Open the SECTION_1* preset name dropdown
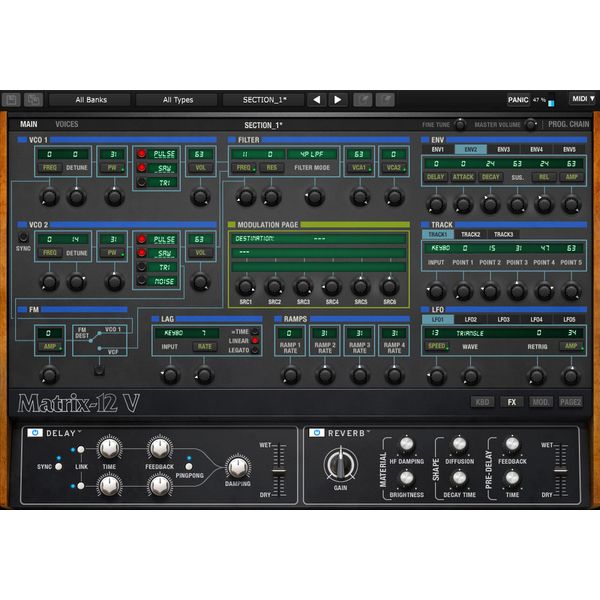This screenshot has width=600, height=600. click(264, 100)
